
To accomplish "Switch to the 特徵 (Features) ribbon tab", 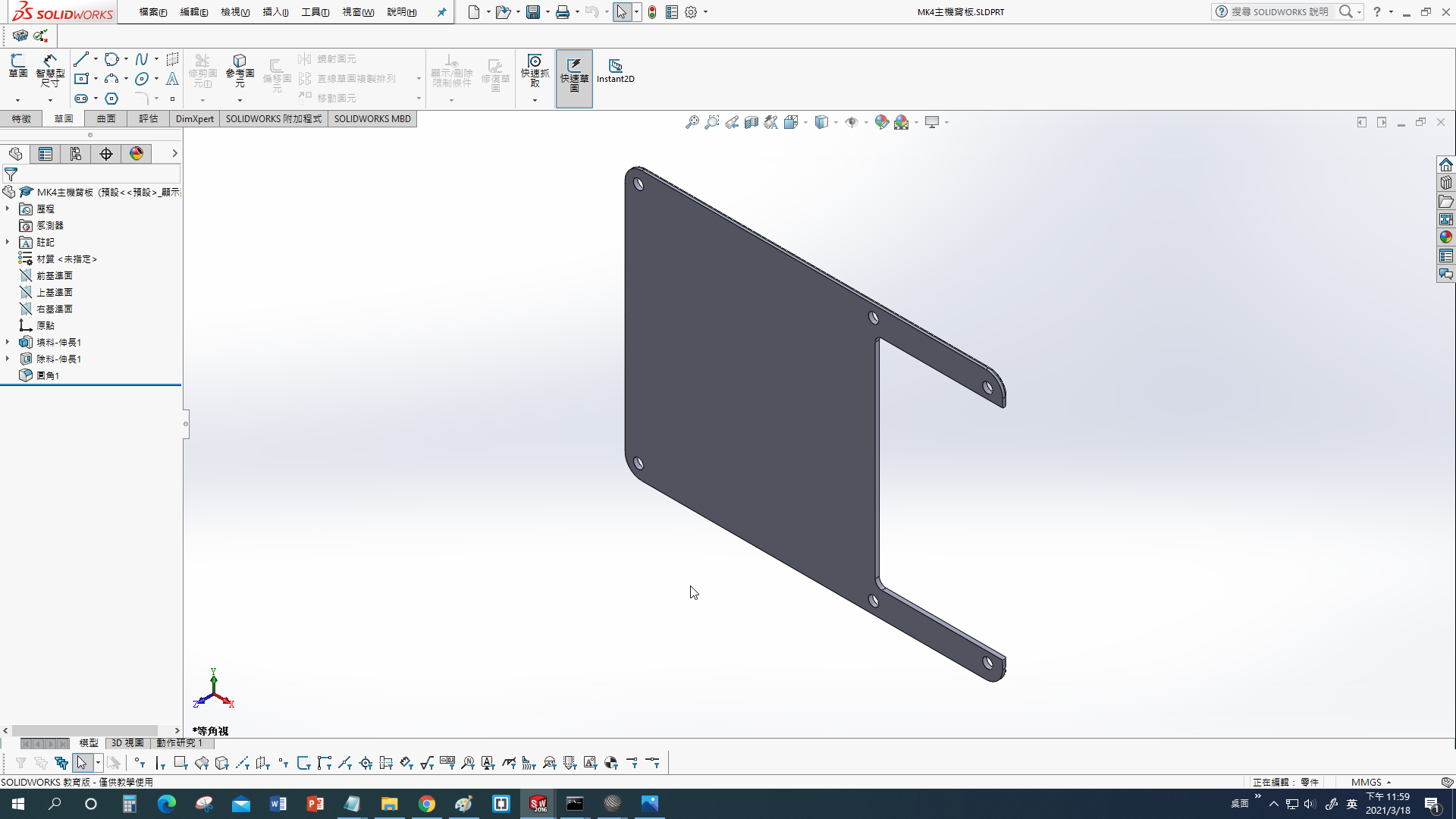I will (21, 119).
